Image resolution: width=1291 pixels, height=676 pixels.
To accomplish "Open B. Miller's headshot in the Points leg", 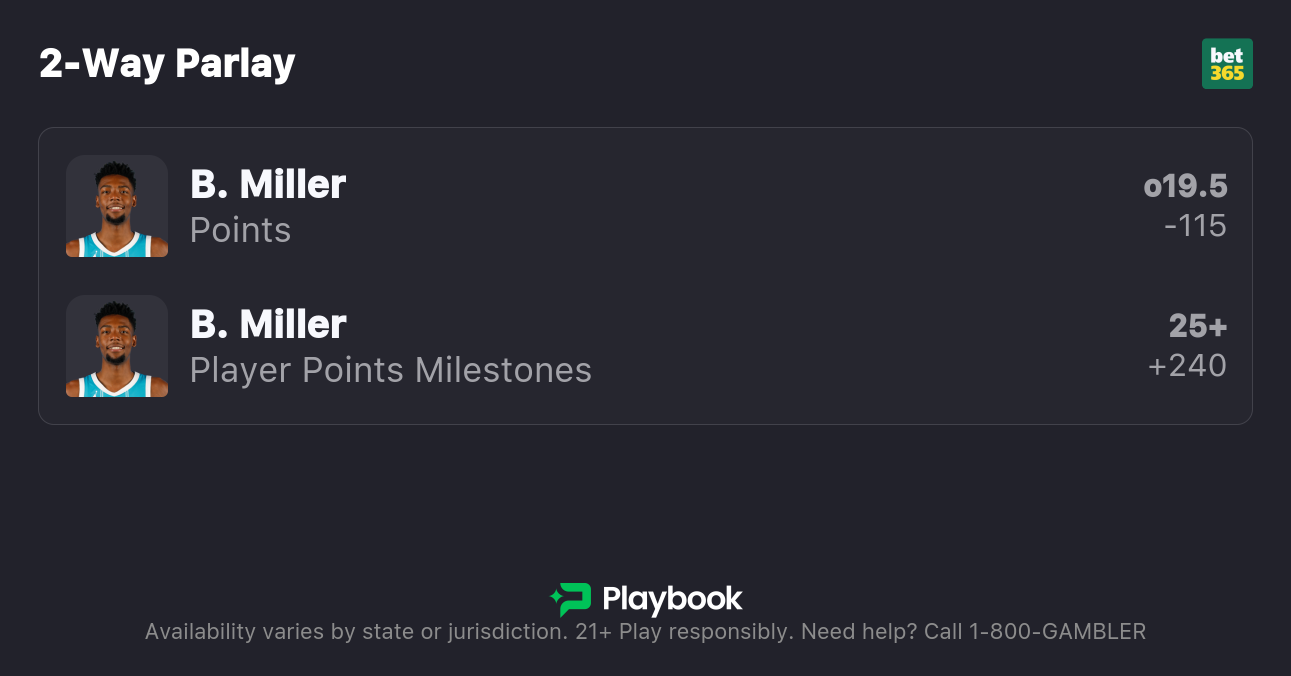I will (x=117, y=206).
